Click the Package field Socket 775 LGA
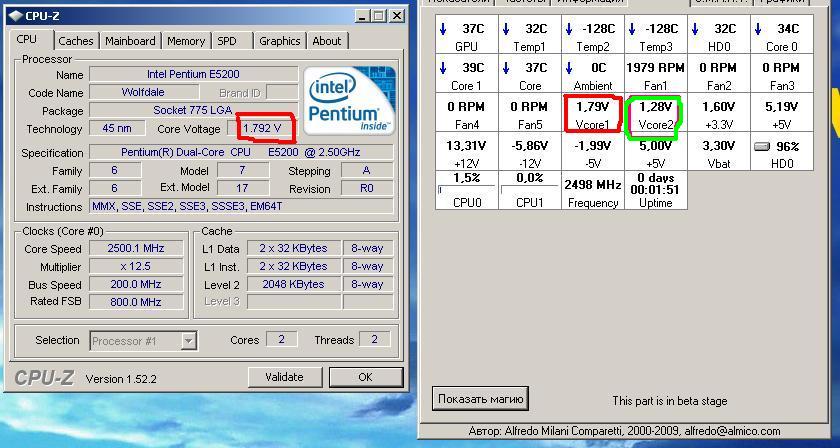The width and height of the screenshot is (840, 448). [x=193, y=110]
